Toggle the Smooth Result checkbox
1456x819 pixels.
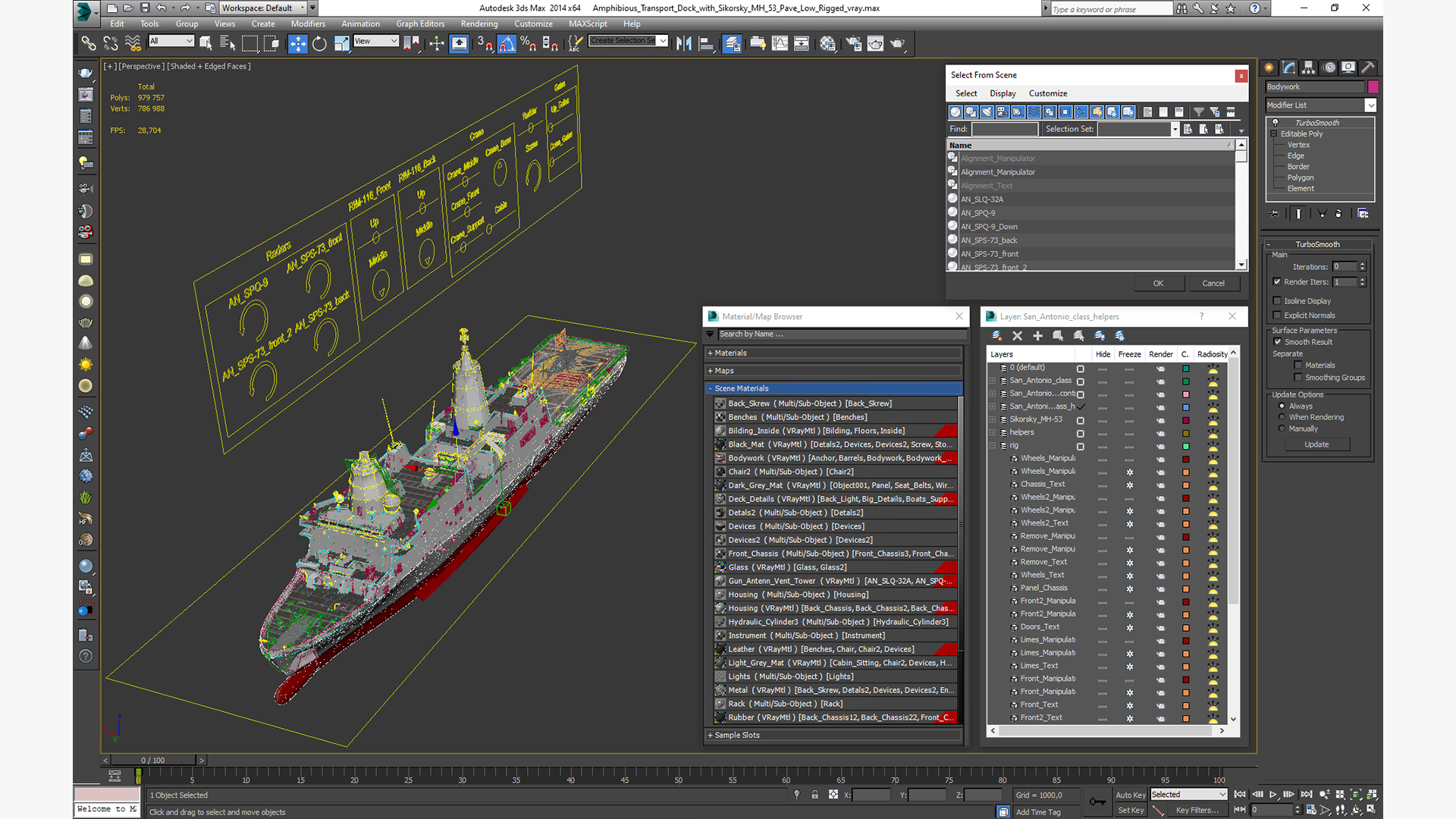1278,342
